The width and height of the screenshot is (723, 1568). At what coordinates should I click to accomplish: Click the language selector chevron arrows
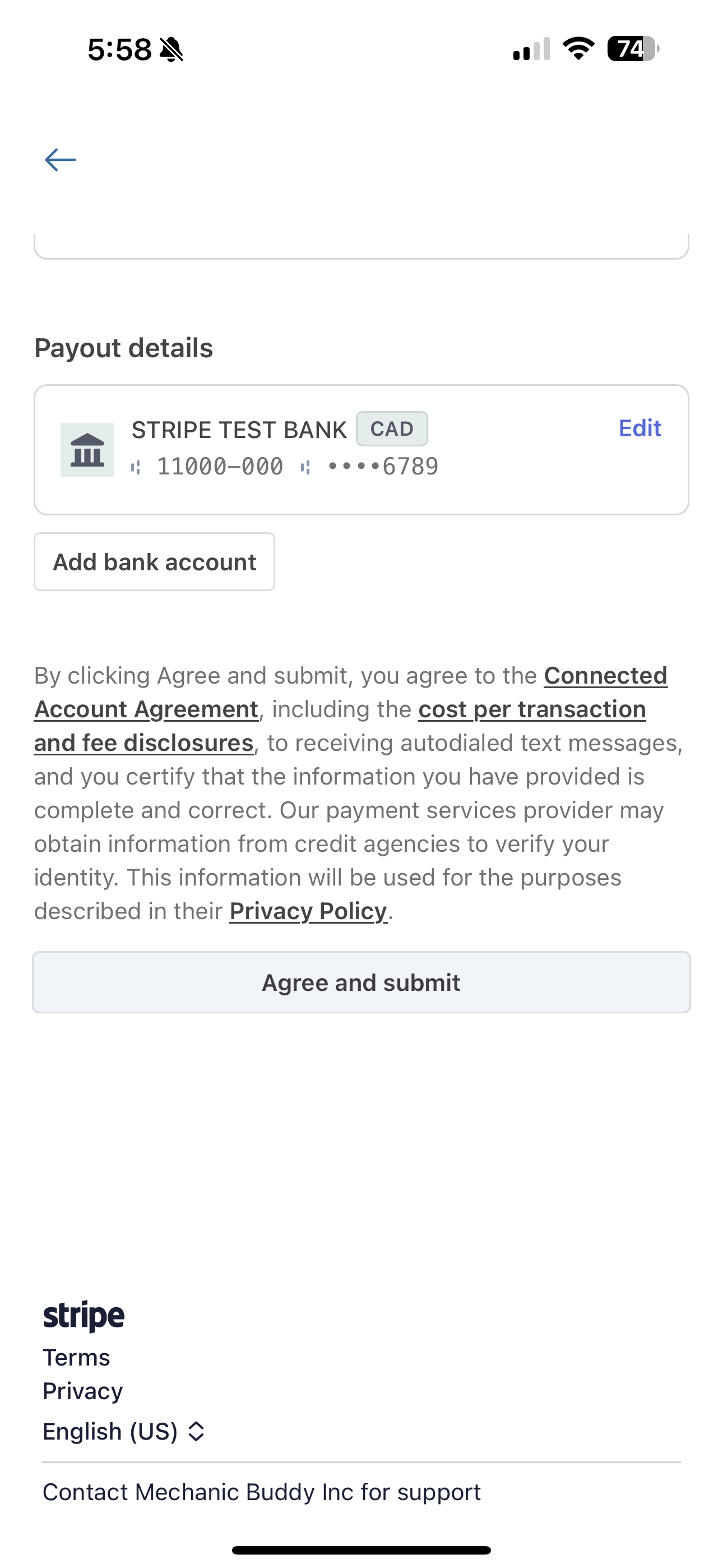coord(196,1432)
